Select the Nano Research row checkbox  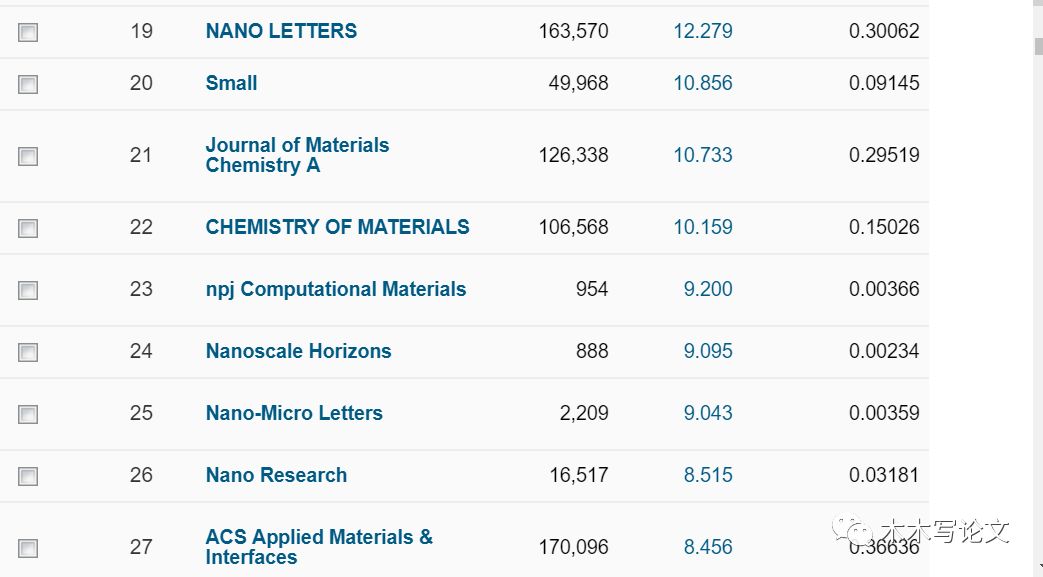(x=28, y=476)
